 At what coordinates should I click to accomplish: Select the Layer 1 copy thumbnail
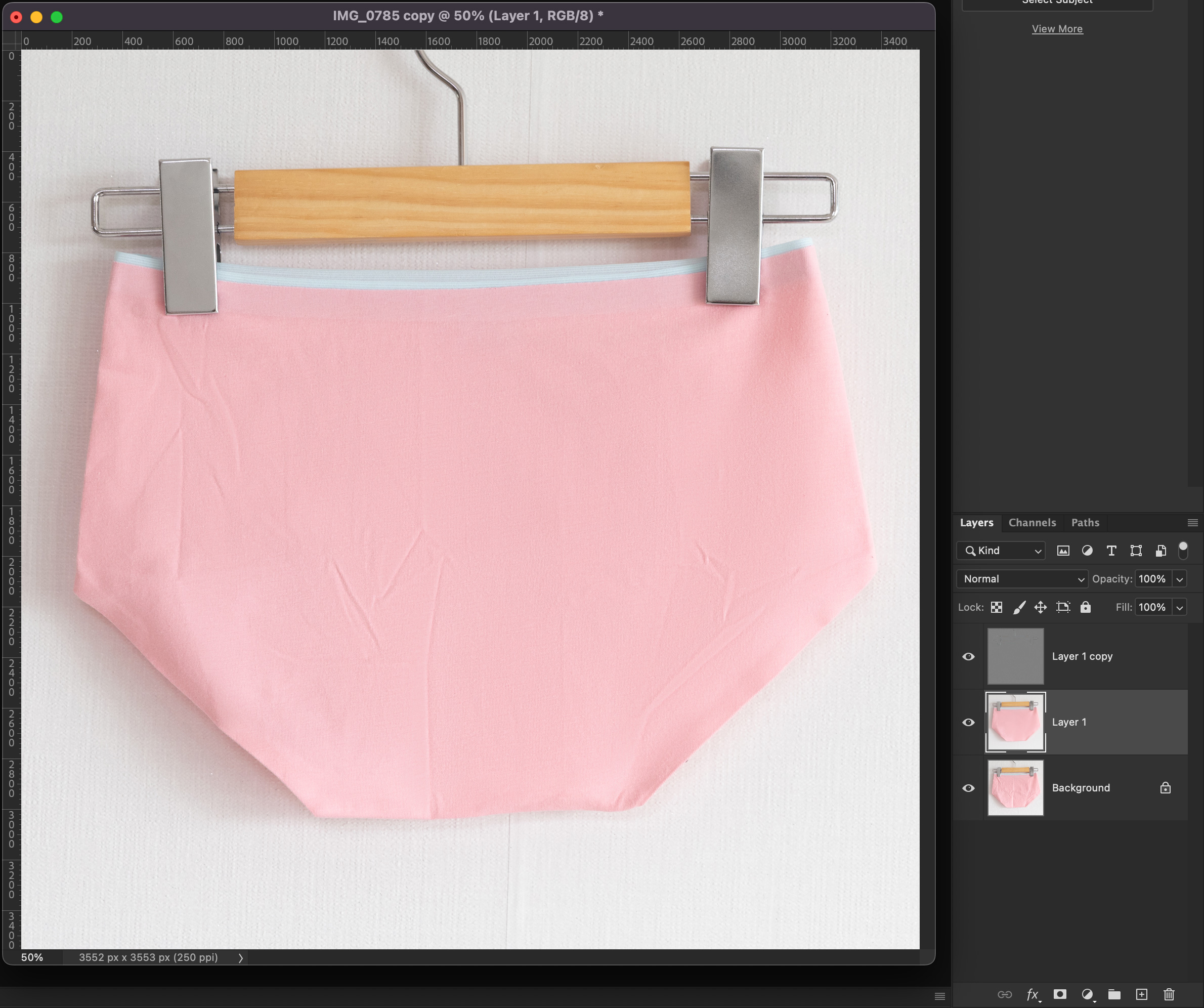point(1015,656)
